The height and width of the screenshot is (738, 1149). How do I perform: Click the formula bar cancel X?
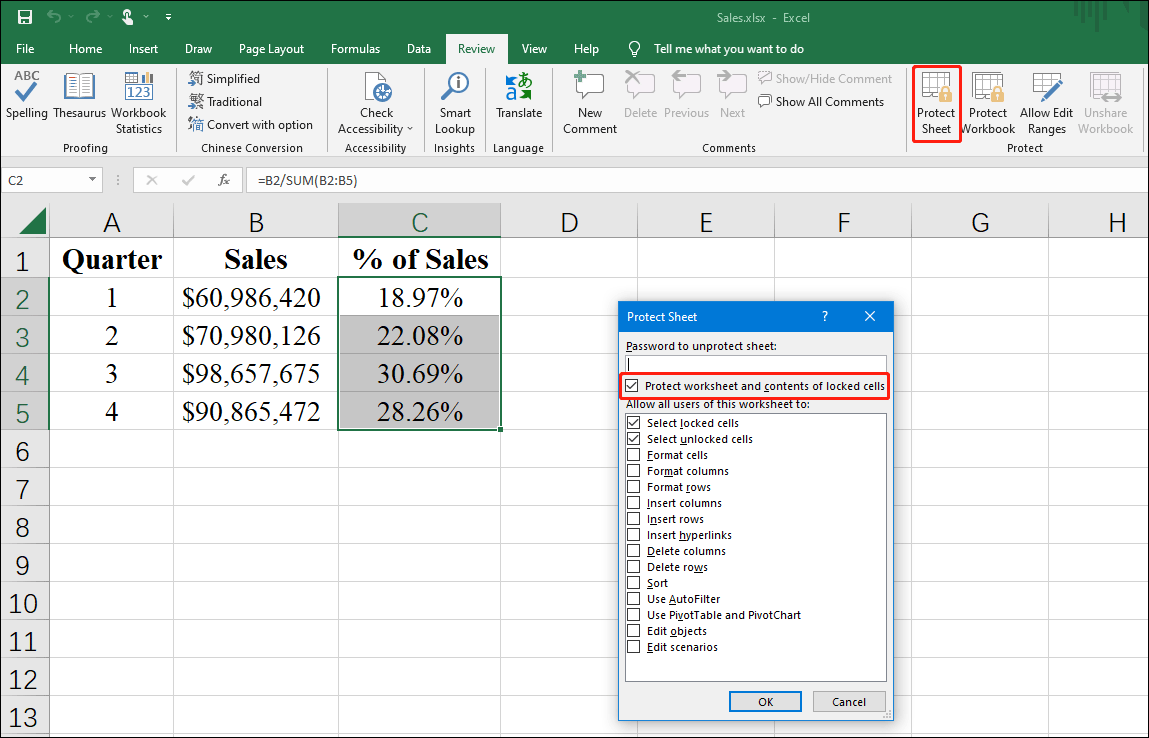[x=152, y=180]
